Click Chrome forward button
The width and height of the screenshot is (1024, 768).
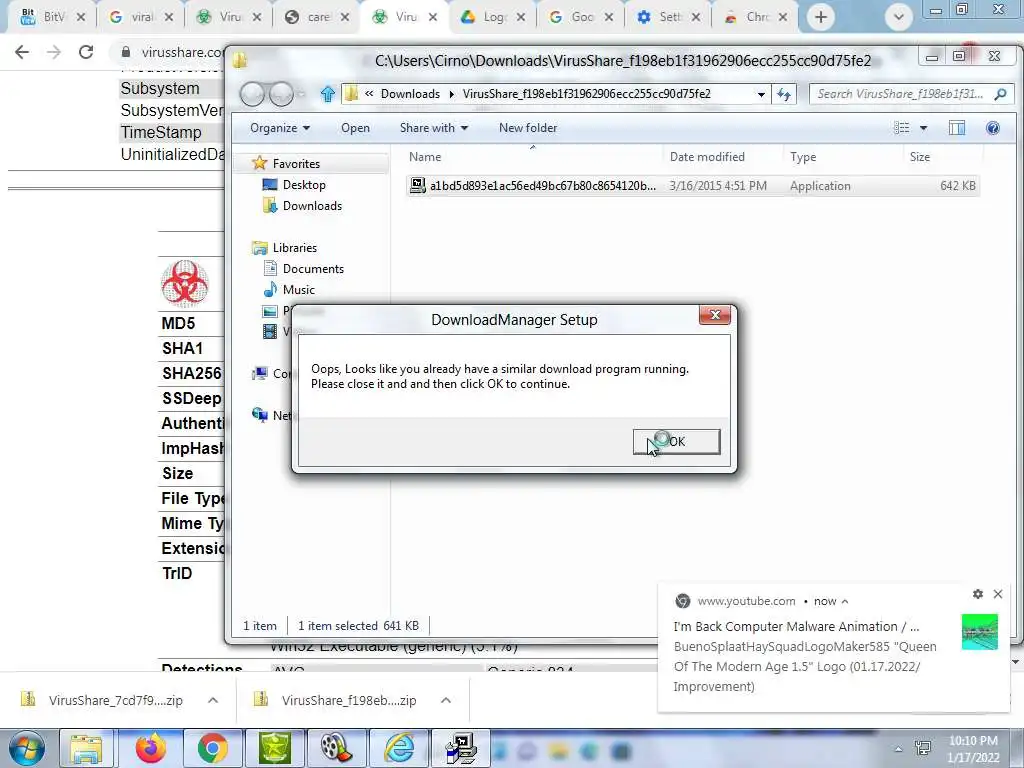(54, 52)
